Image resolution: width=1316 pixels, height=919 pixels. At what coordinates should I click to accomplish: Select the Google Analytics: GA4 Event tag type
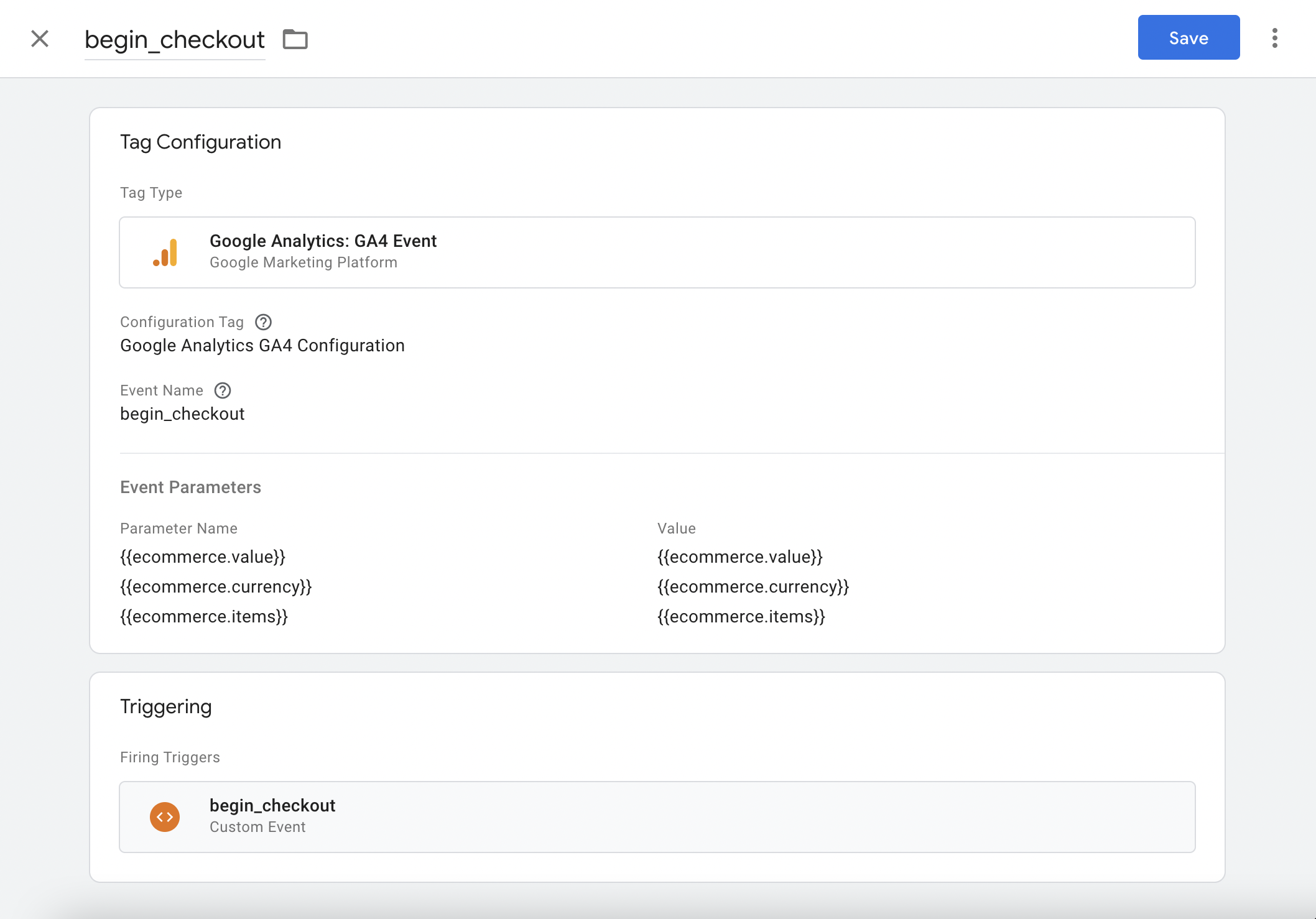click(657, 252)
